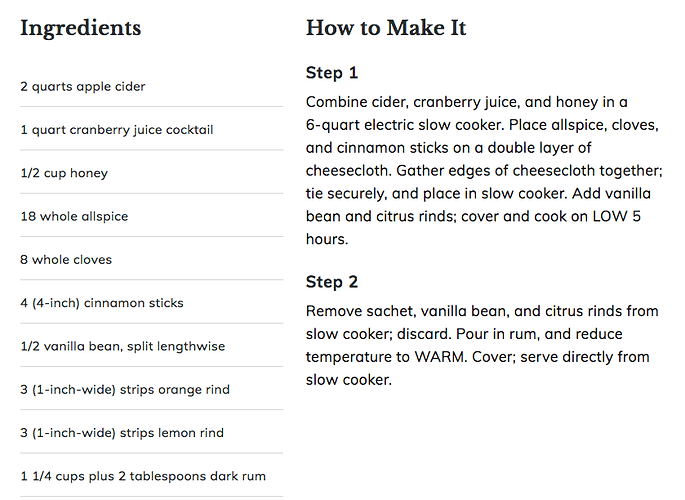Click the word LOW in Step 1
The width and height of the screenshot is (685, 500).
609,216
